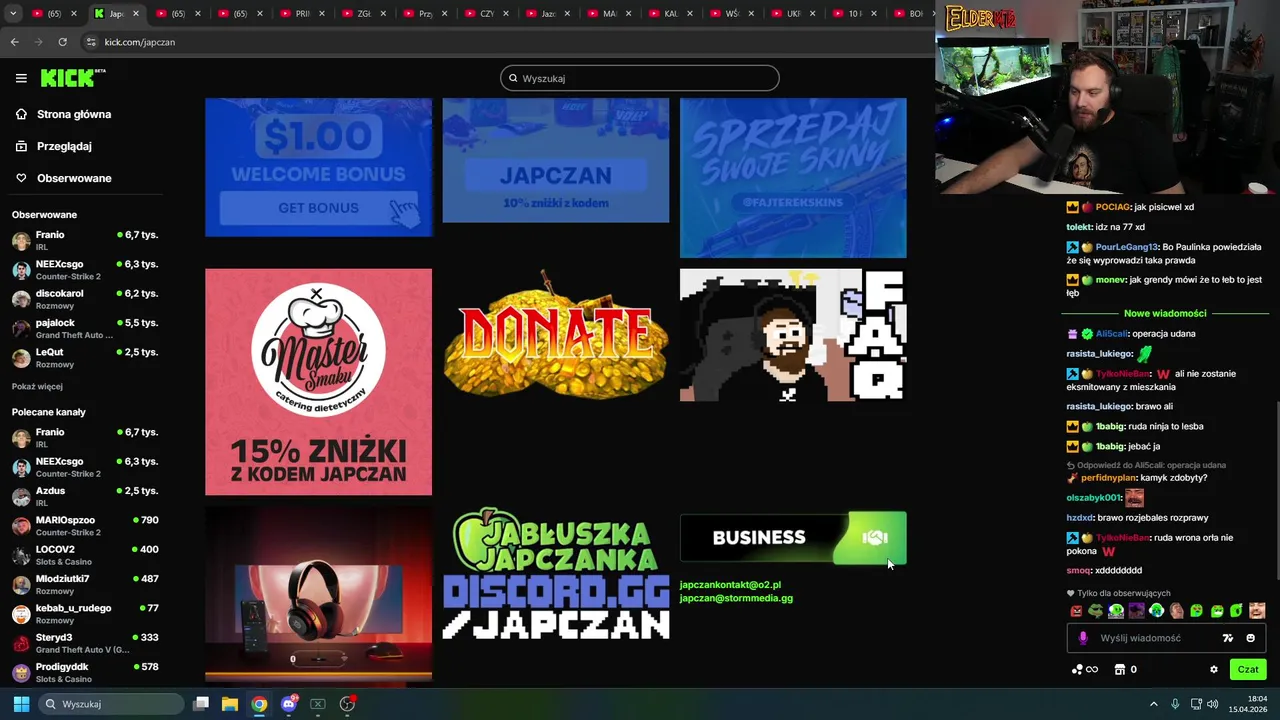This screenshot has height=720, width=1280.
Task: Open Steryd3 recommended channel
Action: click(x=85, y=642)
